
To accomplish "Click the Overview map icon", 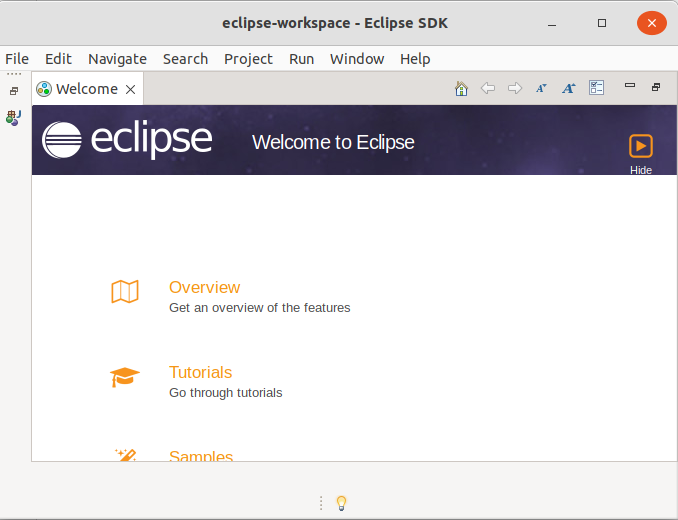I will [125, 291].
